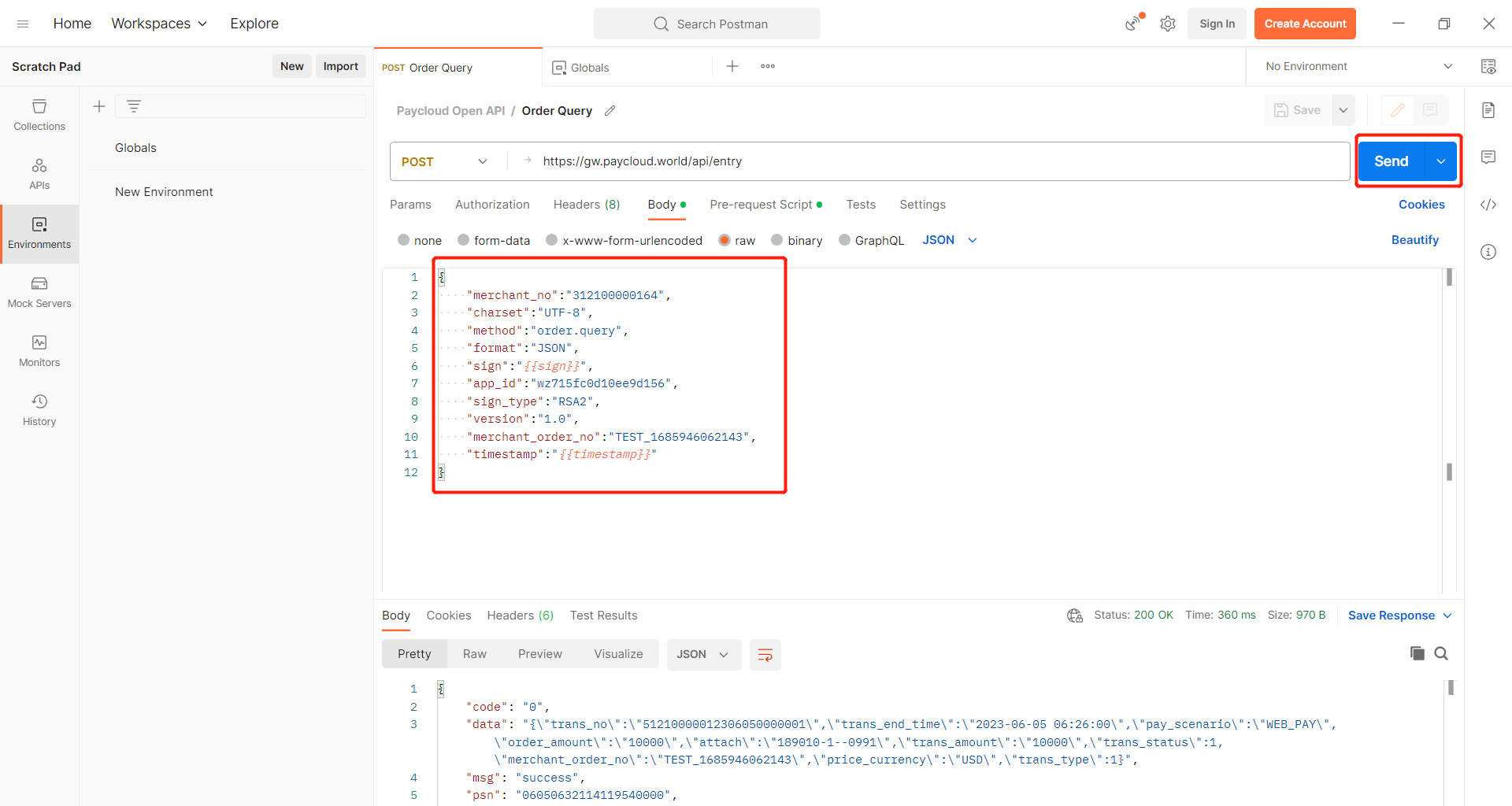The height and width of the screenshot is (806, 1512).
Task: Open the History sidebar panel
Action: [39, 410]
